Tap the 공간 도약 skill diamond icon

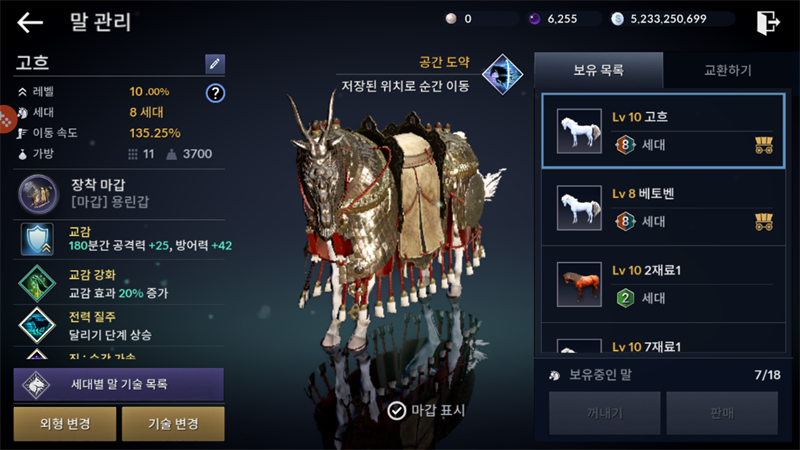(x=503, y=74)
